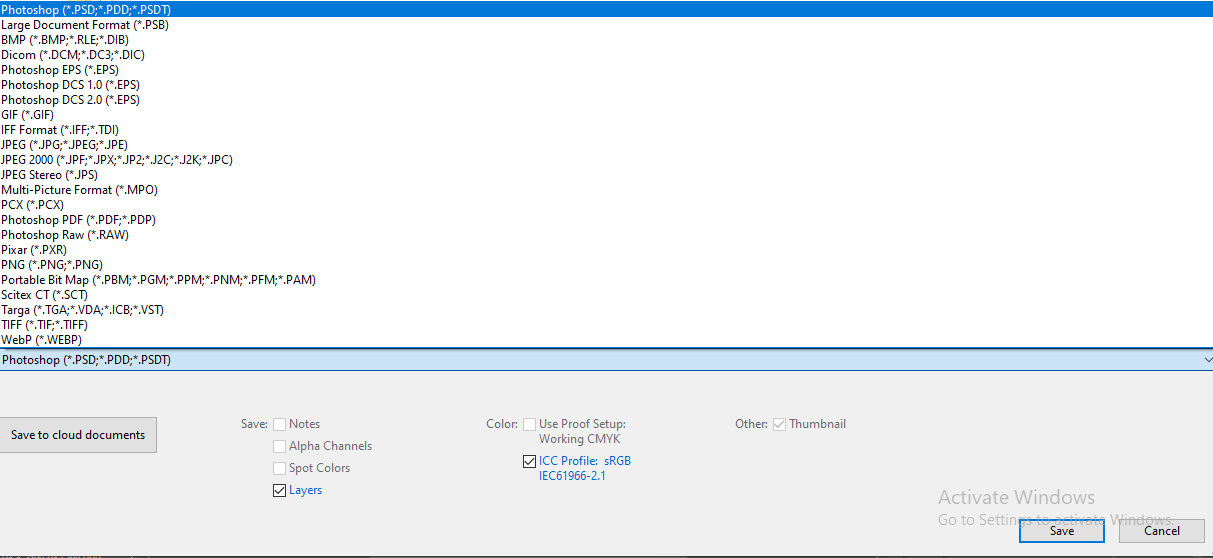The width and height of the screenshot is (1213, 558).
Task: Pick GIF (*.GIF) format
Action: coord(606,114)
